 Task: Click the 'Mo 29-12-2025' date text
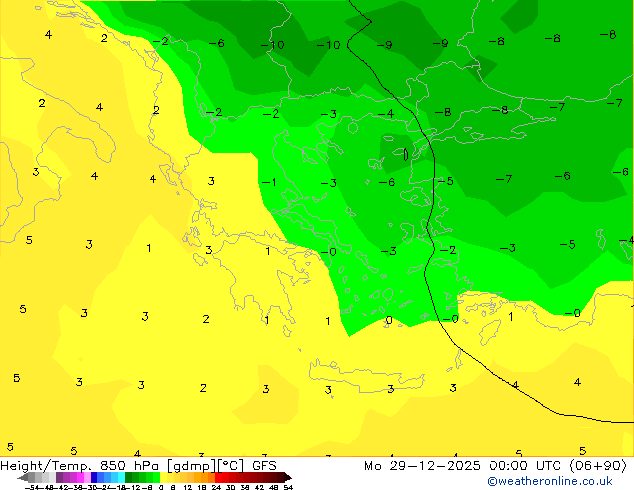coord(422,466)
